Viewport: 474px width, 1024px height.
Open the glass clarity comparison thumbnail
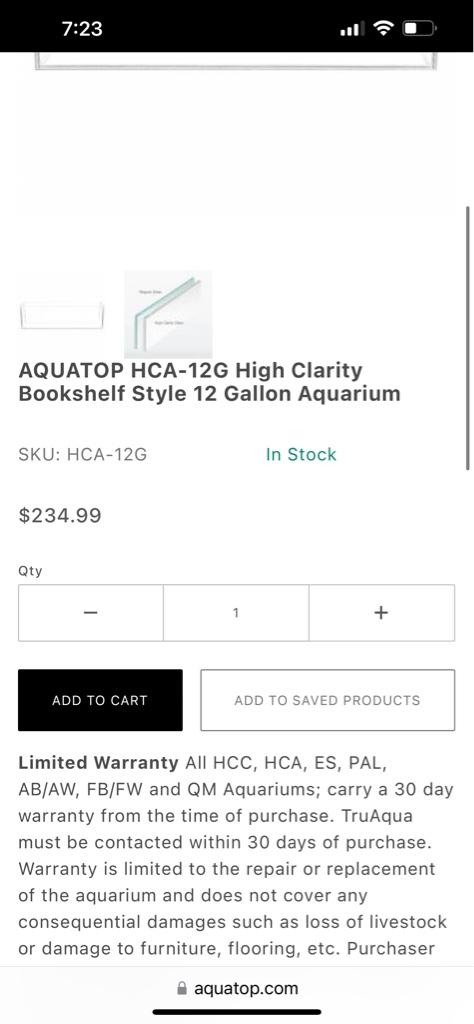pyautogui.click(x=168, y=314)
